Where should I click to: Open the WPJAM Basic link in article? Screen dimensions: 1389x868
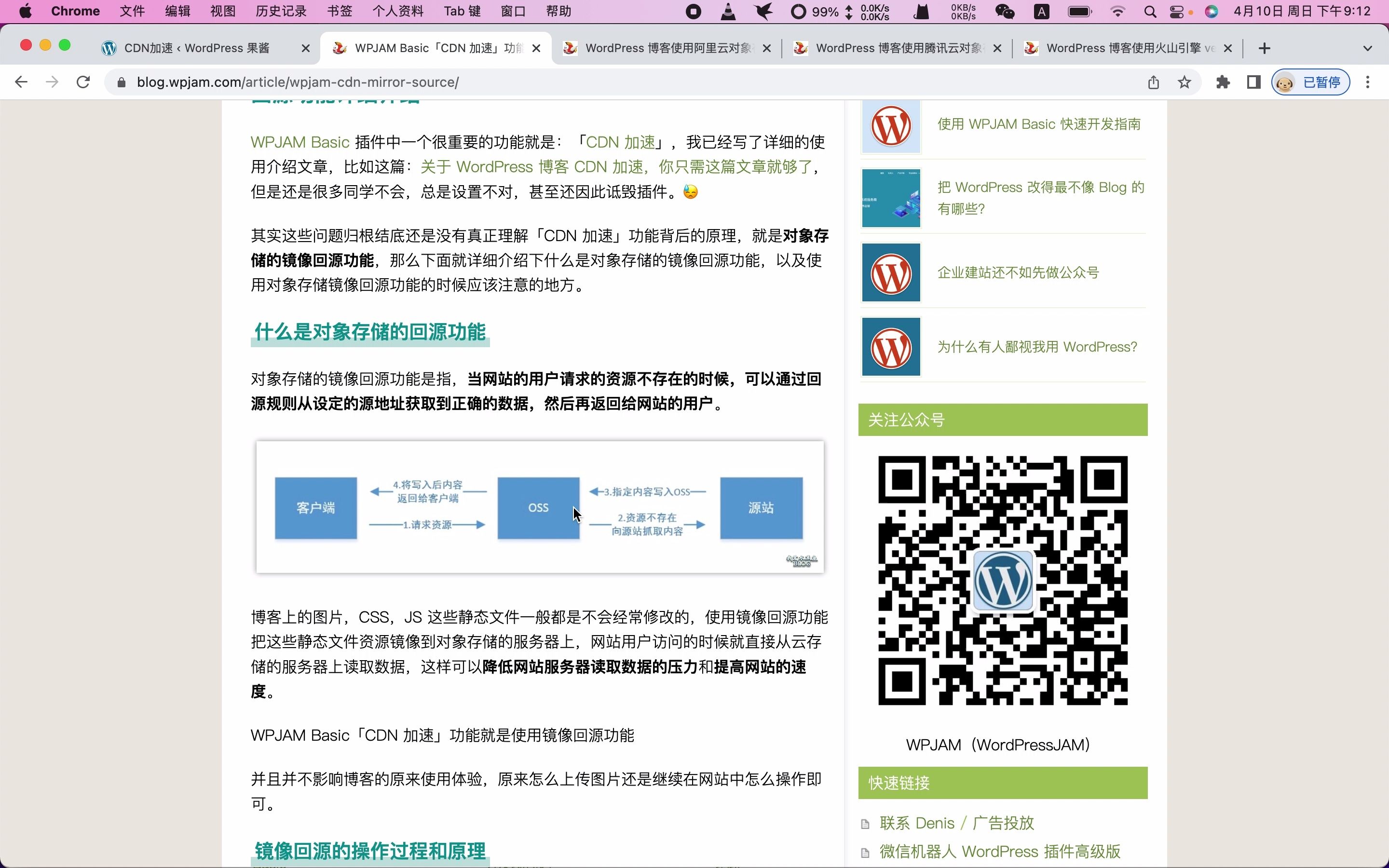(x=300, y=142)
